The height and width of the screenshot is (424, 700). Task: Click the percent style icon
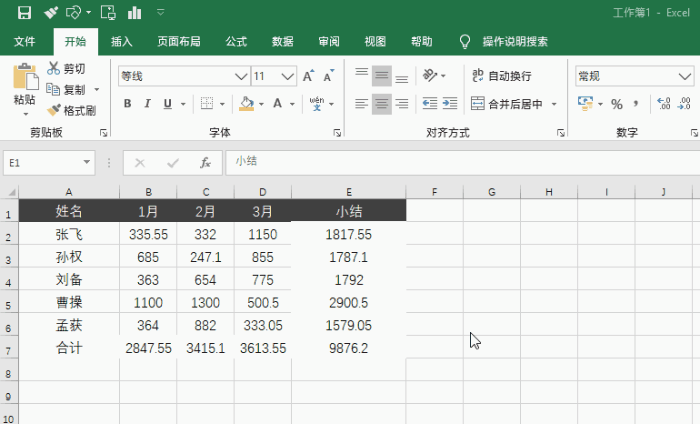coord(617,104)
